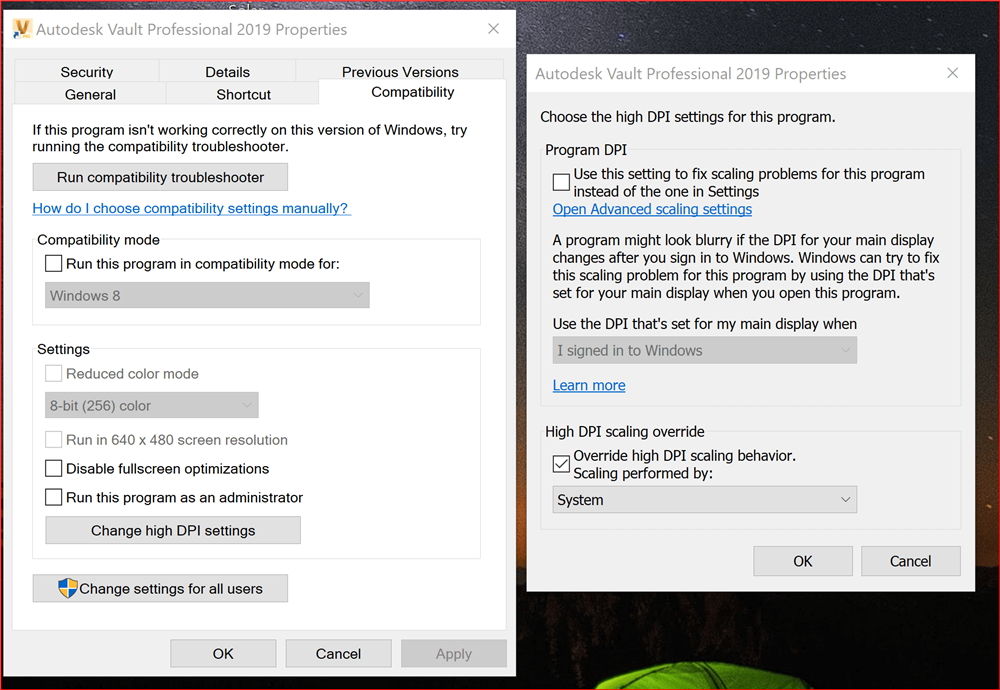The image size is (1000, 690).
Task: Click the 'High DPI scaling override' group label
Action: click(x=624, y=432)
